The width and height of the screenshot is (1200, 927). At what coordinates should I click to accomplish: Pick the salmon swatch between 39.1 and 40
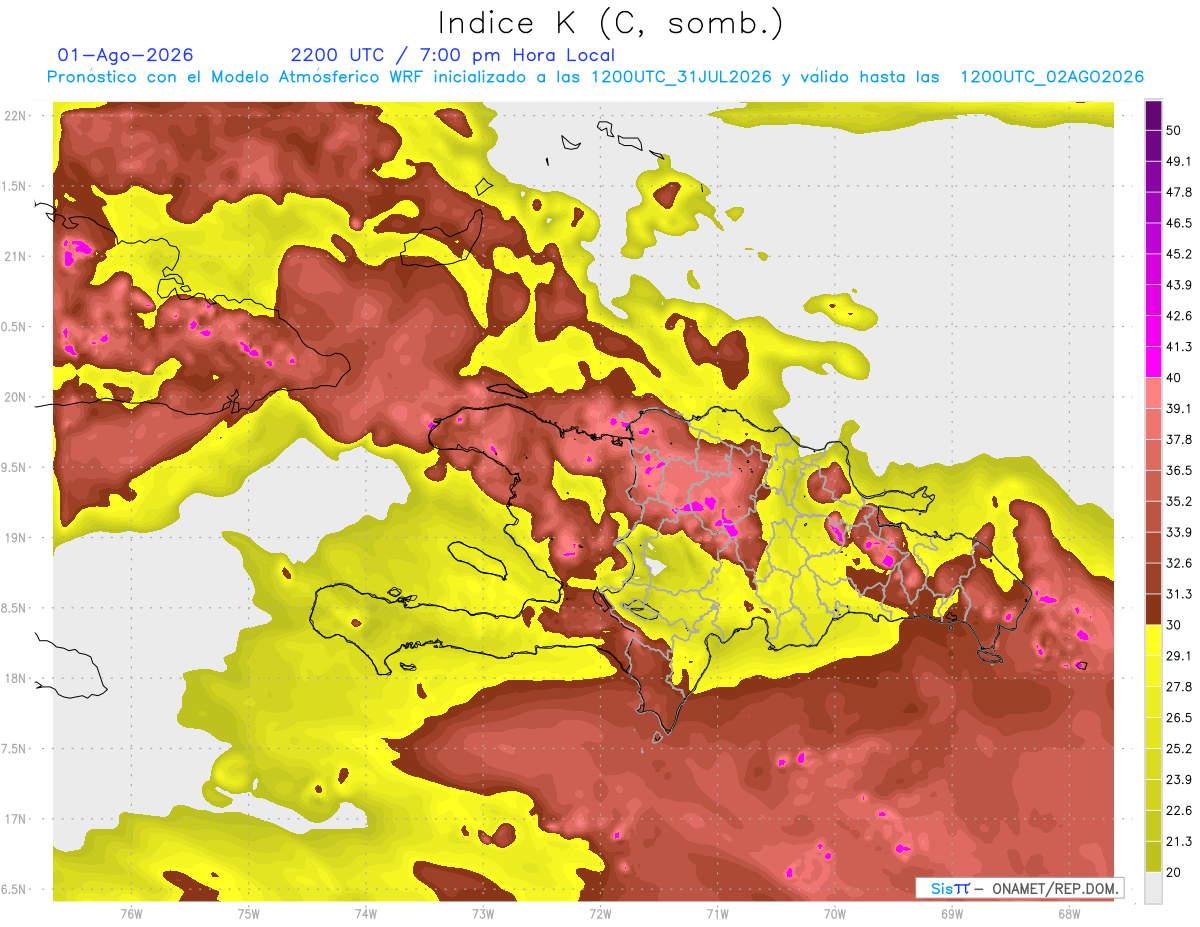[x=1153, y=392]
